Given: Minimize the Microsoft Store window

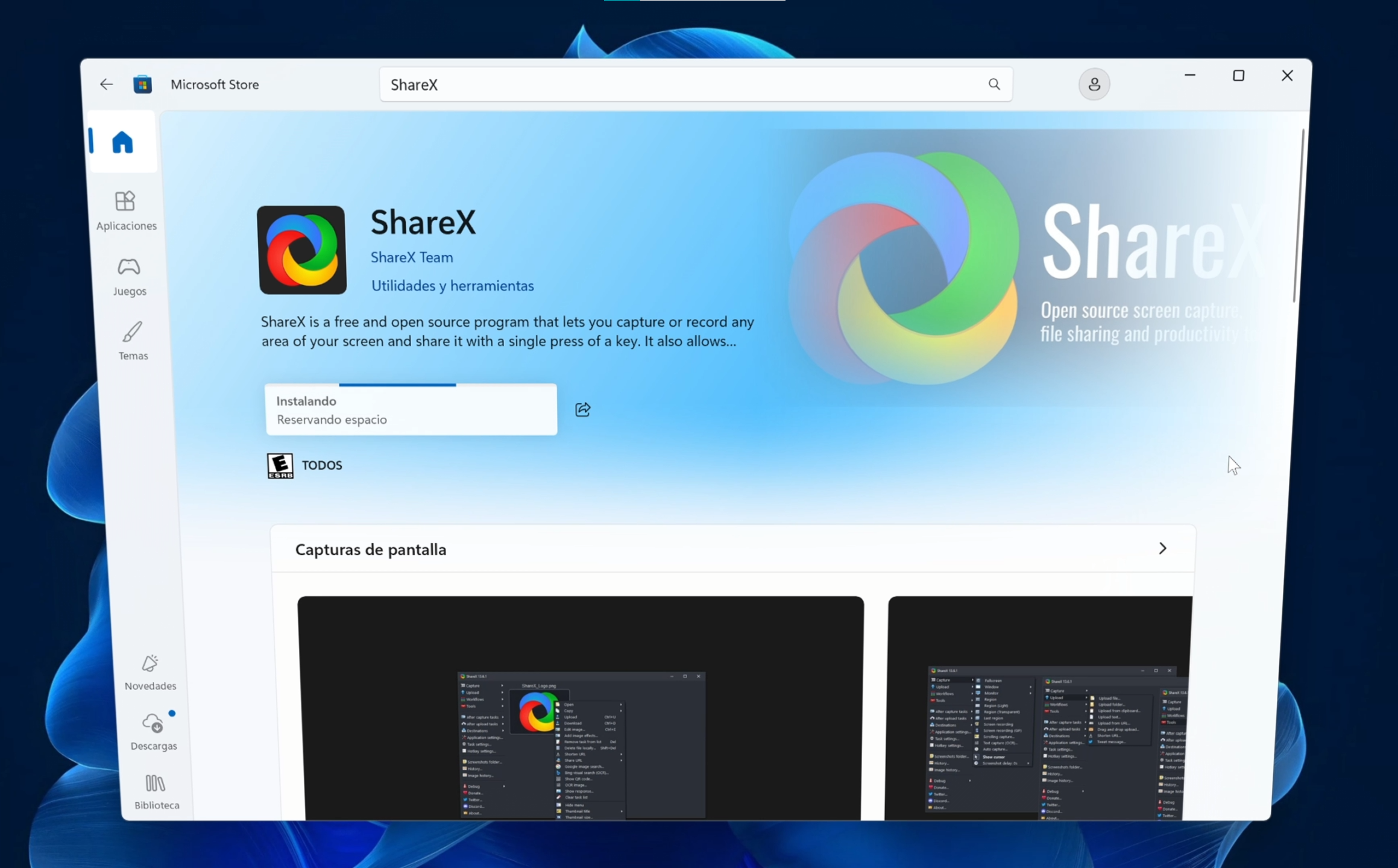Looking at the screenshot, I should (x=1190, y=75).
